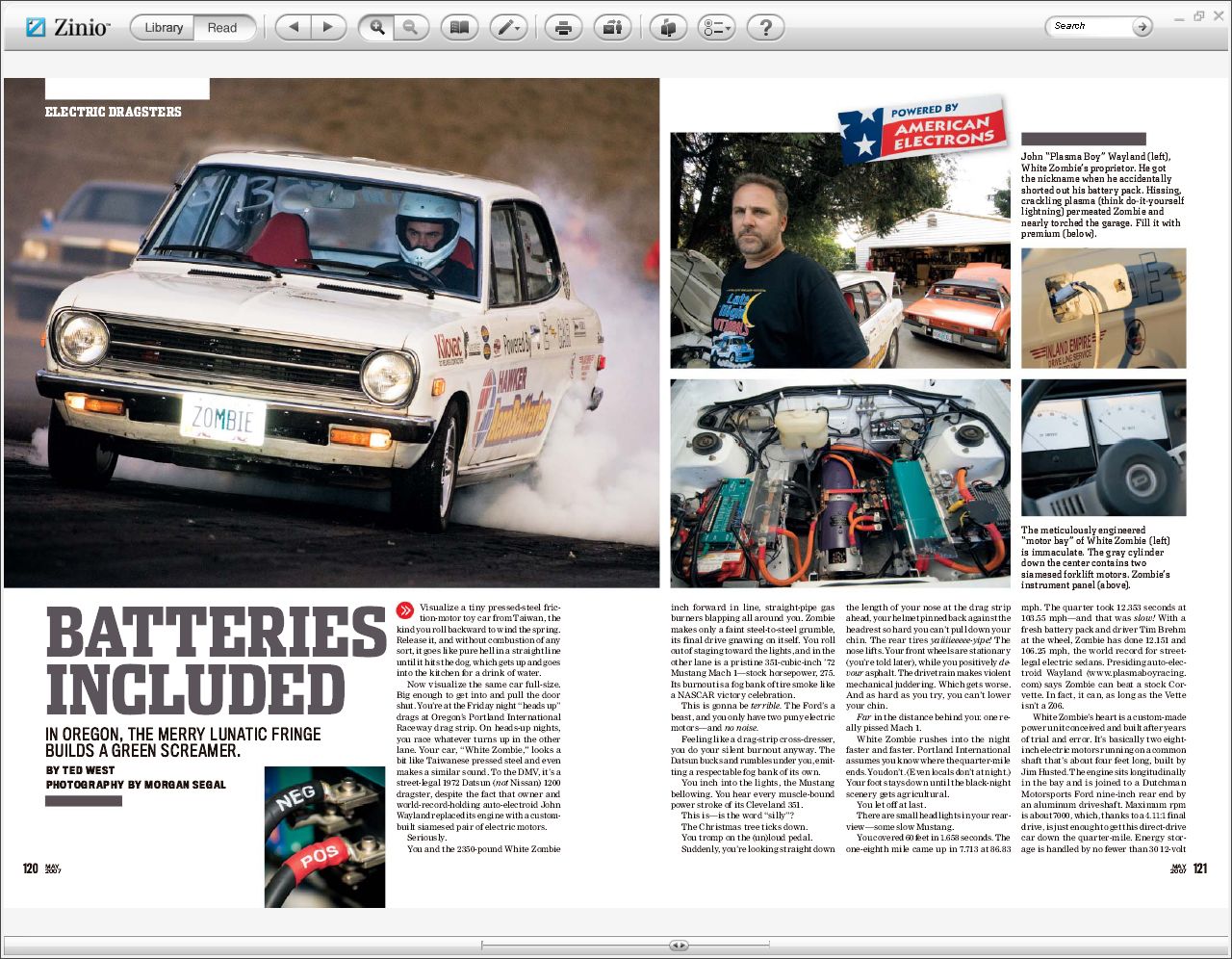The height and width of the screenshot is (959, 1232).
Task: Open the table of contents book icon
Action: click(x=459, y=28)
